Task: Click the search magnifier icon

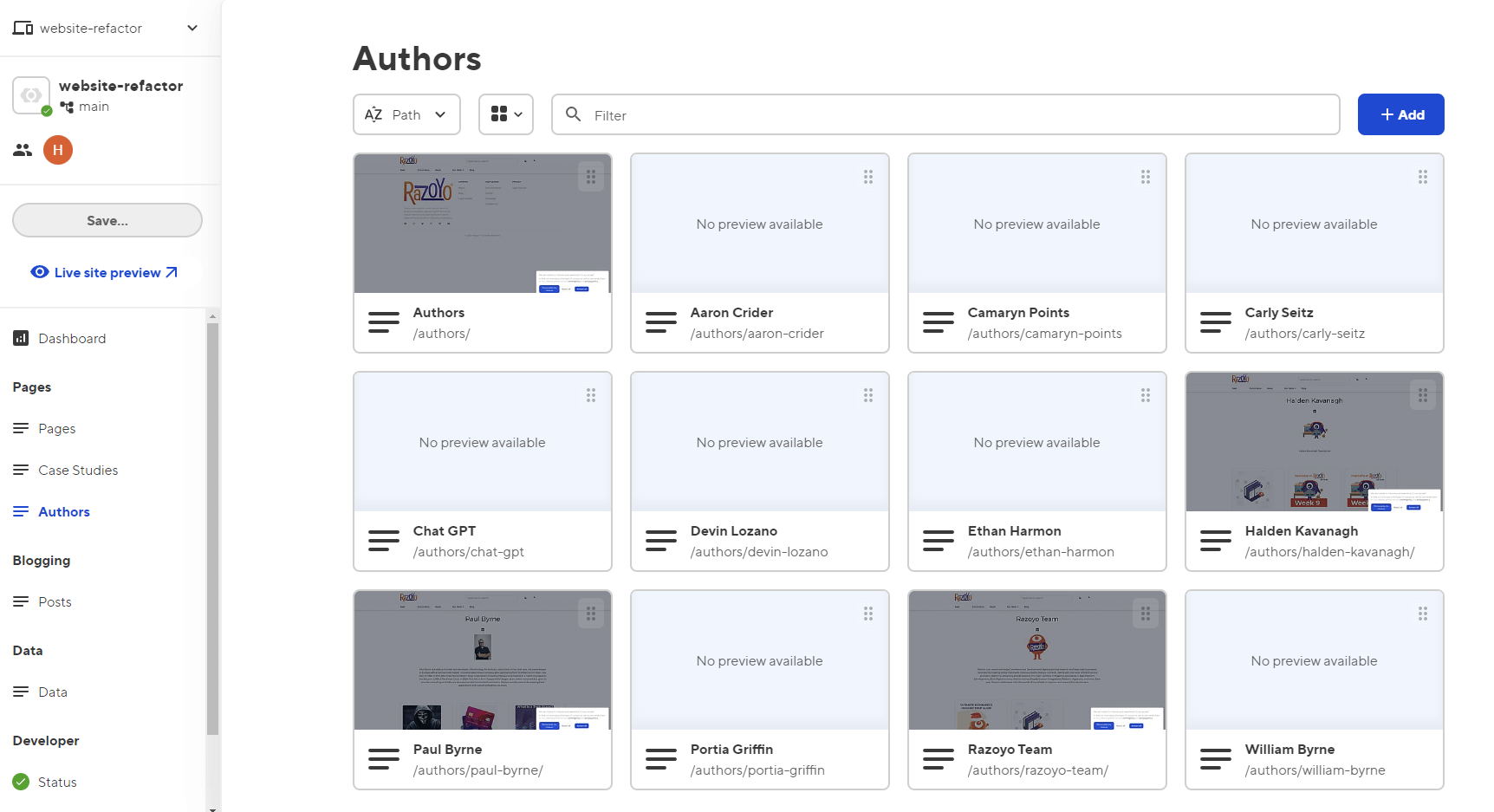Action: pos(573,114)
